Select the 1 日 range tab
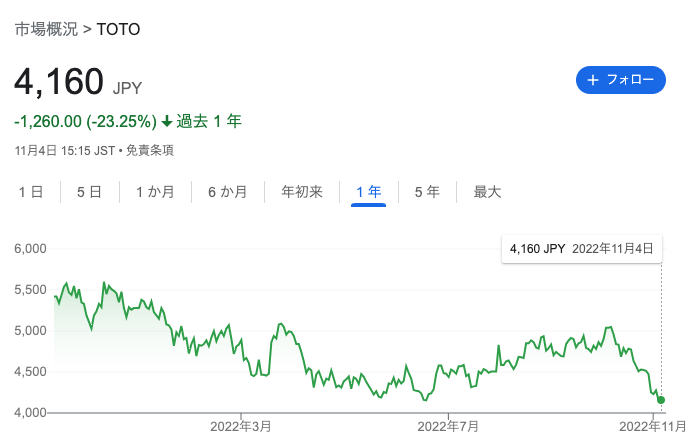 (31, 192)
